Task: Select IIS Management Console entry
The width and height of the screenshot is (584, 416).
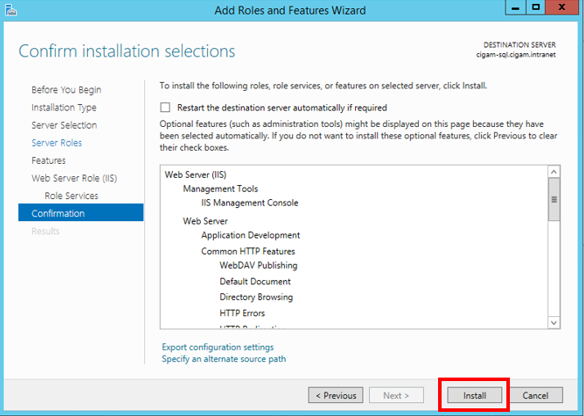Action: [250, 203]
